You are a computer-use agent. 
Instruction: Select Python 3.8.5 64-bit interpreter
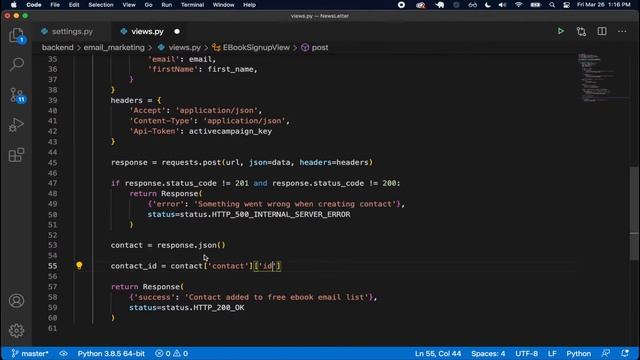pyautogui.click(x=111, y=353)
